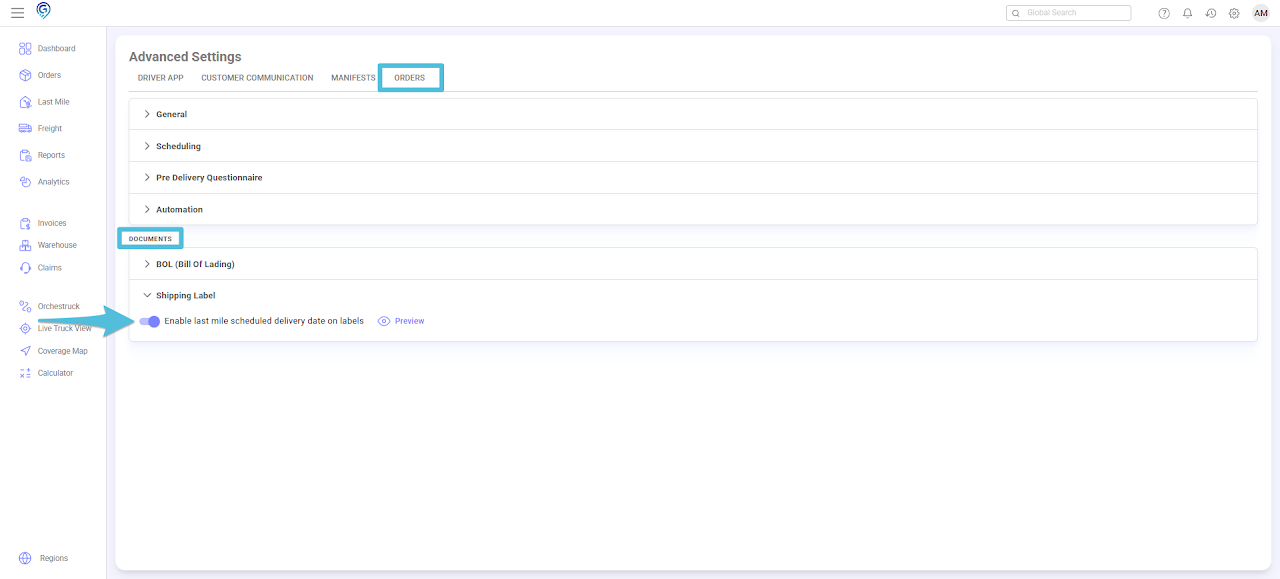Go to Reports link text

(51, 155)
